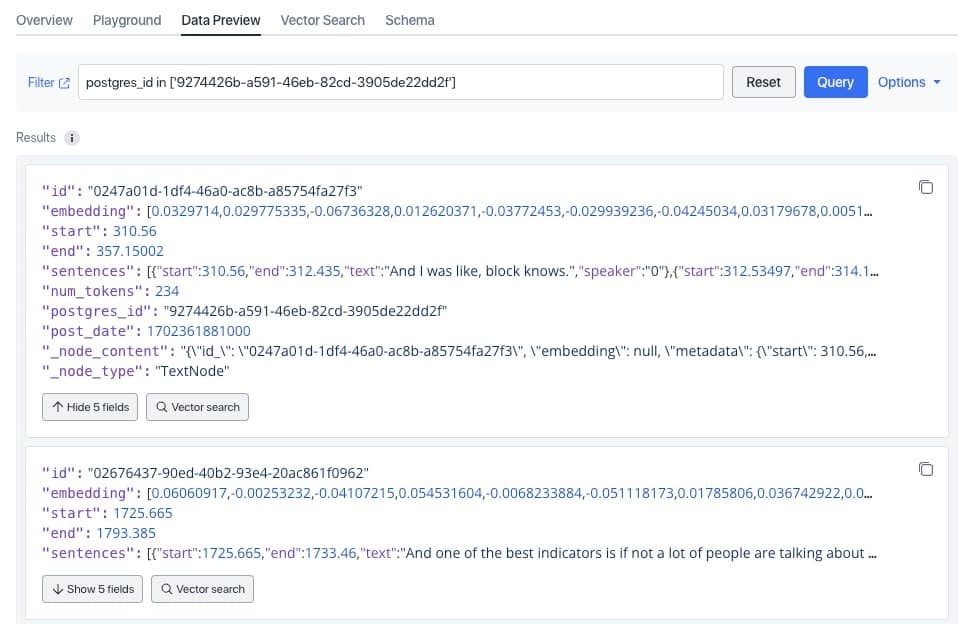Click the Results info icon
The height and width of the screenshot is (624, 970).
(x=72, y=138)
